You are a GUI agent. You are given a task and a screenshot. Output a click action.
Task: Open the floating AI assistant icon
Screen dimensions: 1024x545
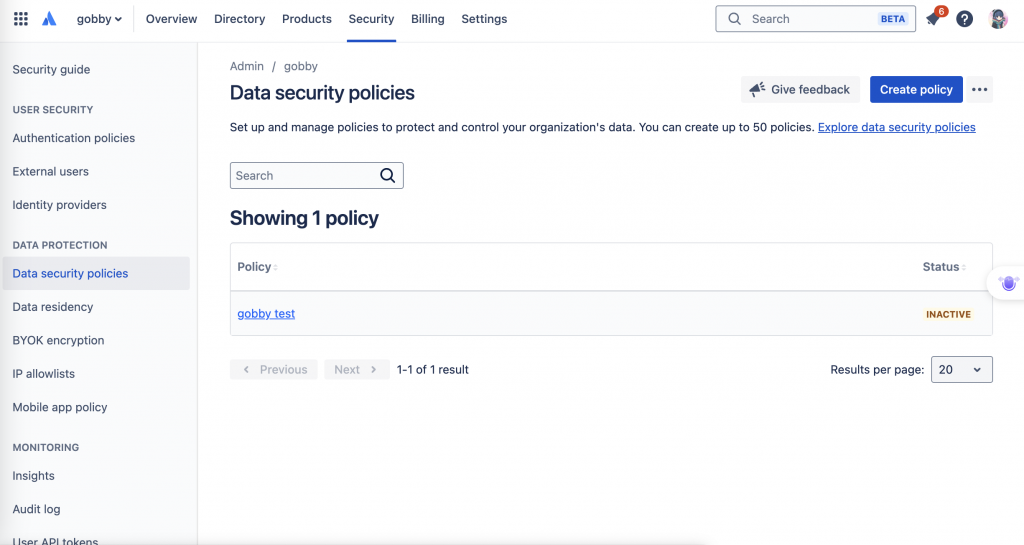coord(1008,284)
